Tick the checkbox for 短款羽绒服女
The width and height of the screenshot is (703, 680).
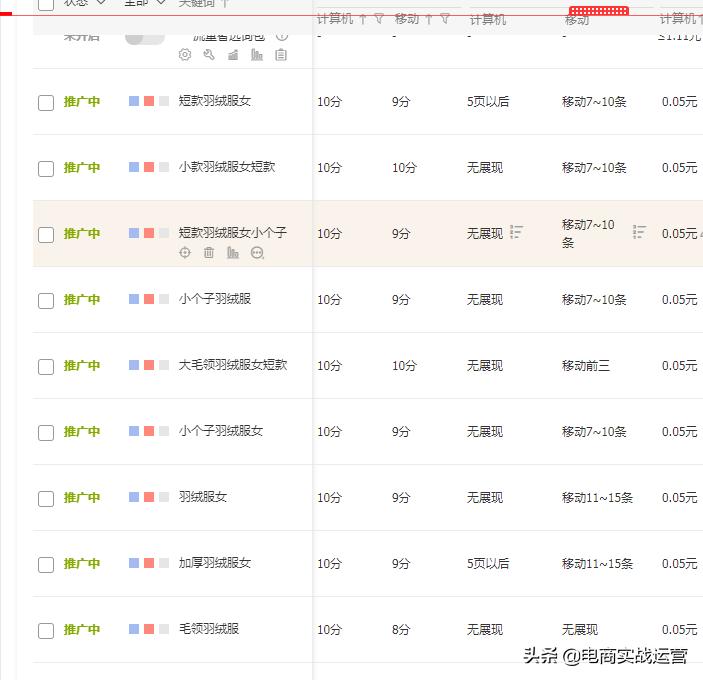pos(46,103)
